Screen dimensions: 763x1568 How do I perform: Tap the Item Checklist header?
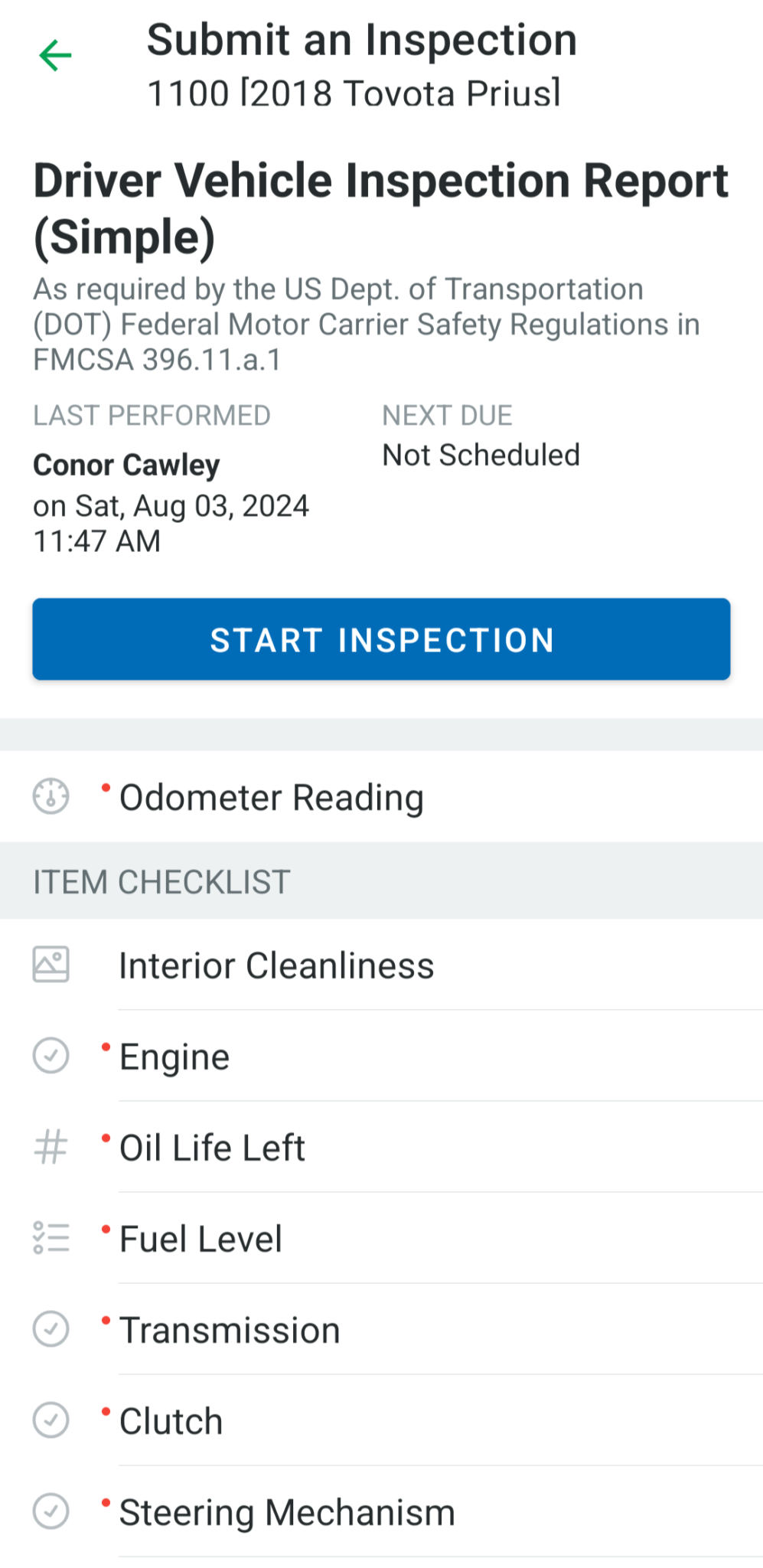tap(160, 881)
